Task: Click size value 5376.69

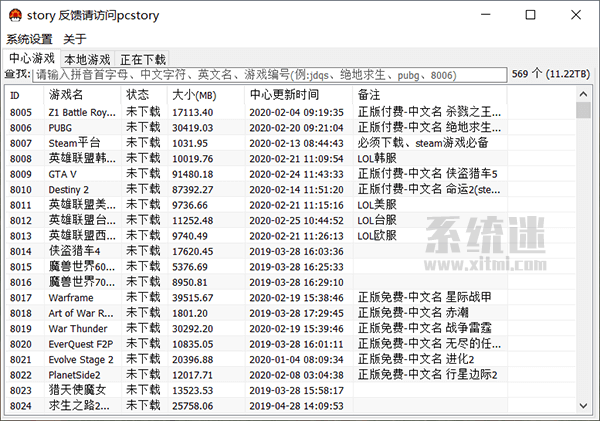Action: click(190, 267)
